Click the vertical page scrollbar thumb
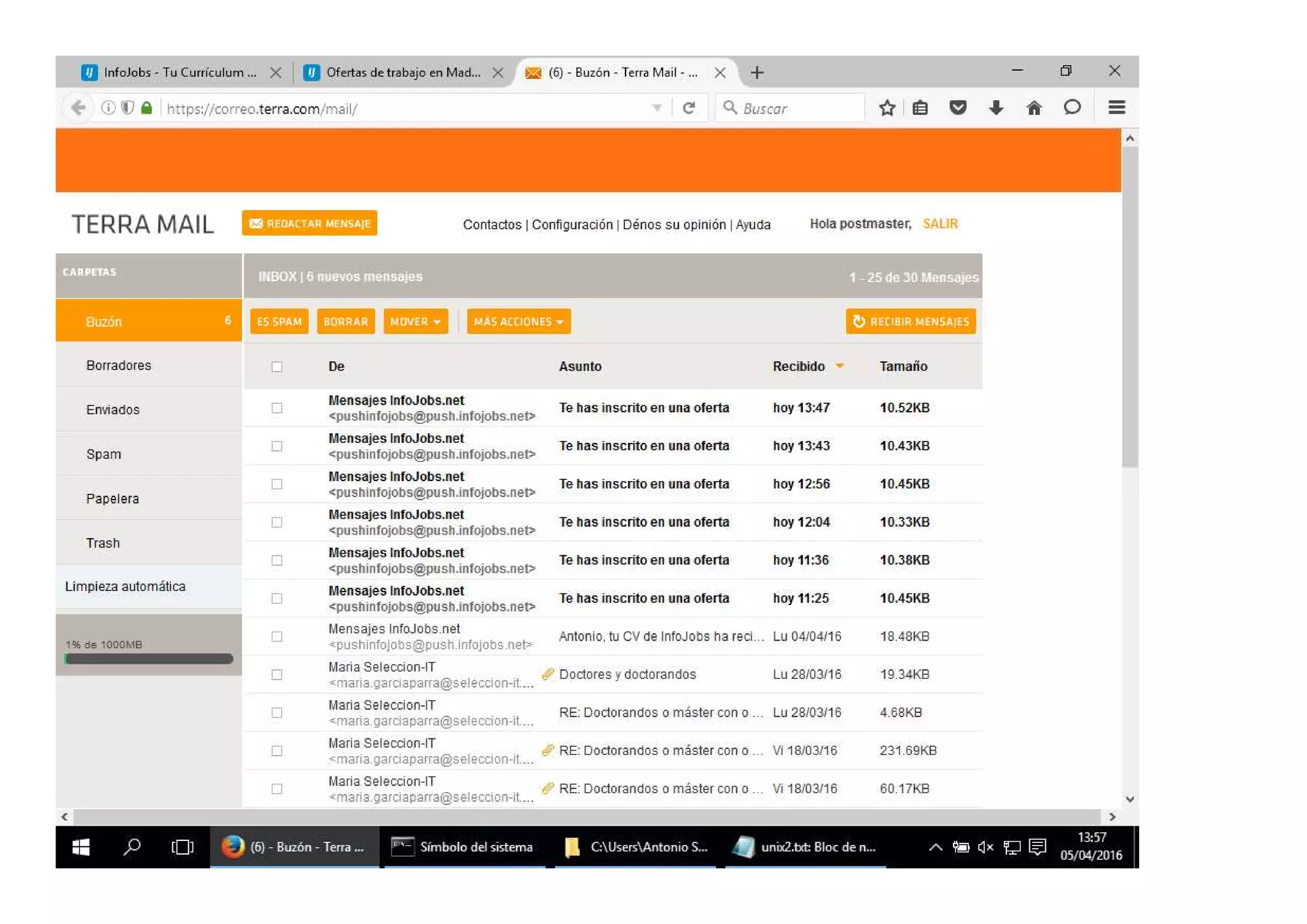The width and height of the screenshot is (1307, 924). 1130,306
